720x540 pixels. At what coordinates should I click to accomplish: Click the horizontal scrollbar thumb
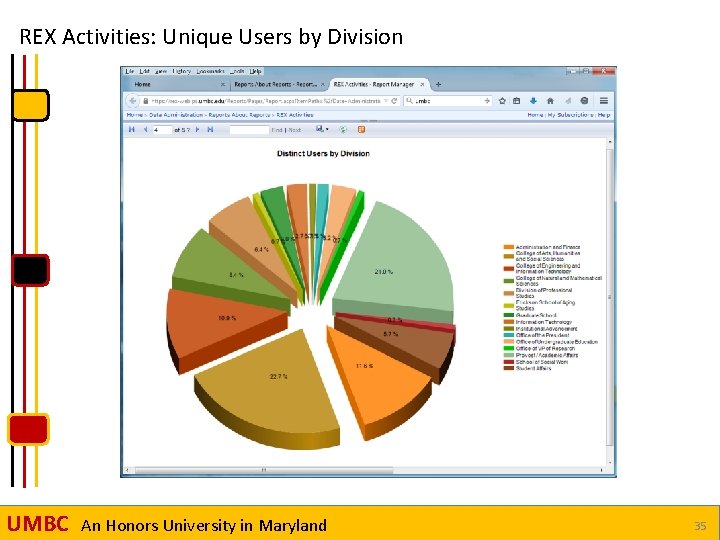tap(264, 470)
